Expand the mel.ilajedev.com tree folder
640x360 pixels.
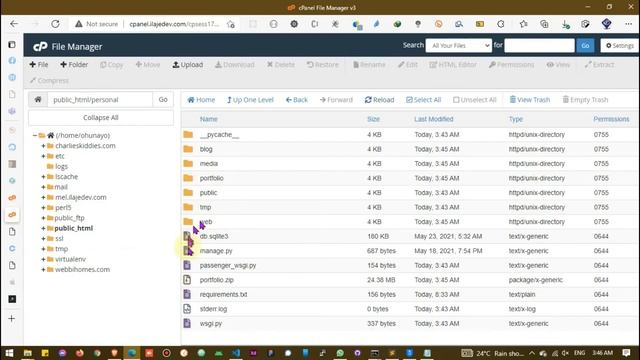click(x=43, y=197)
